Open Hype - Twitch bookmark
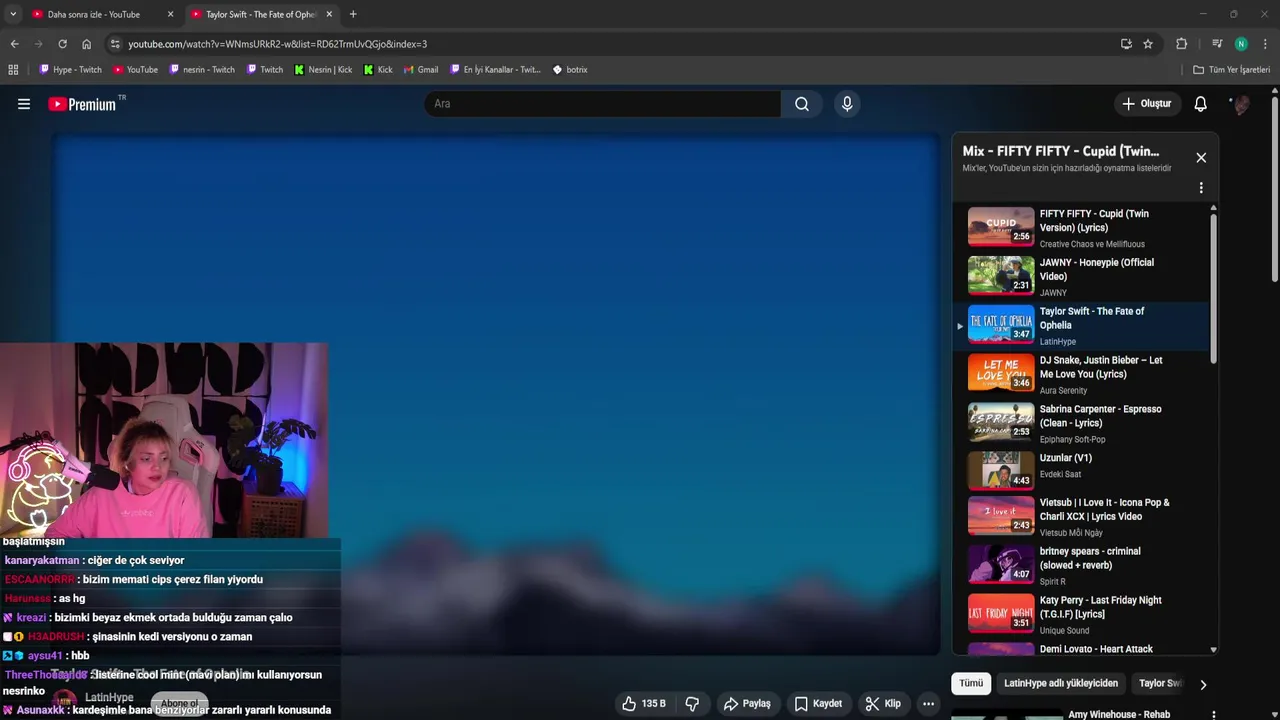The width and height of the screenshot is (1280, 720). (70, 70)
